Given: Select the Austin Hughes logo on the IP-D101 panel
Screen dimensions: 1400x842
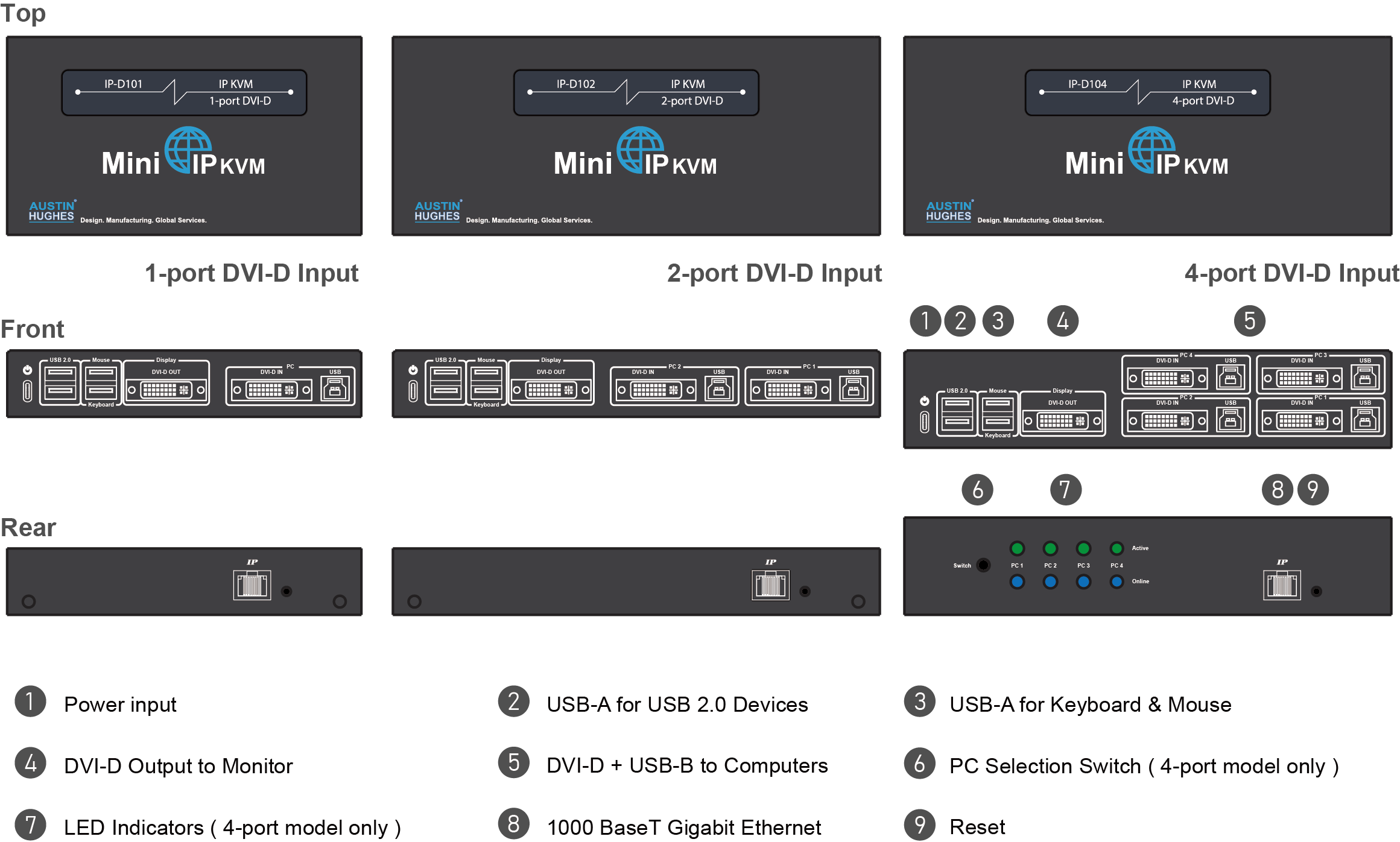Looking at the screenshot, I should (52, 211).
